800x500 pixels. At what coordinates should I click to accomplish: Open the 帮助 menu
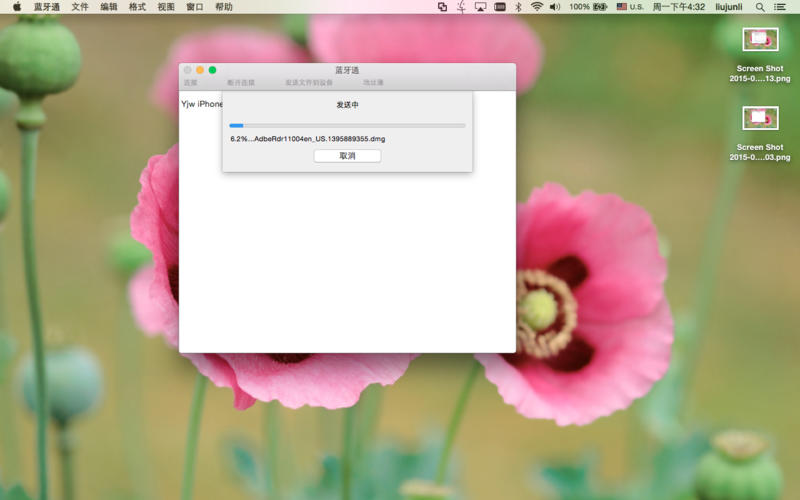[224, 7]
